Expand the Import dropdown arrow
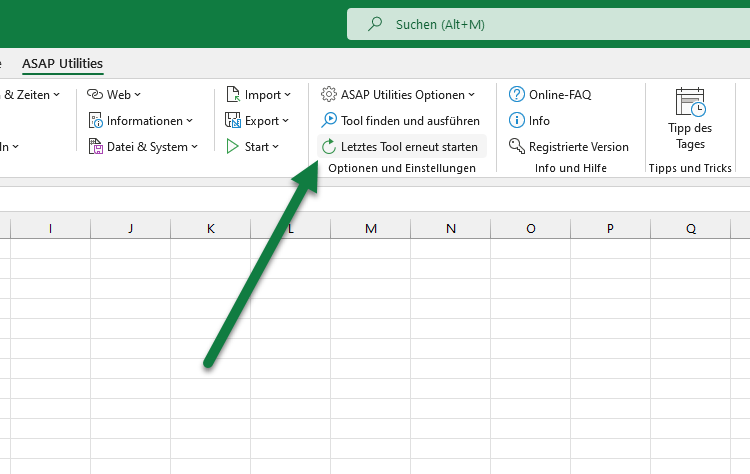 (287, 95)
